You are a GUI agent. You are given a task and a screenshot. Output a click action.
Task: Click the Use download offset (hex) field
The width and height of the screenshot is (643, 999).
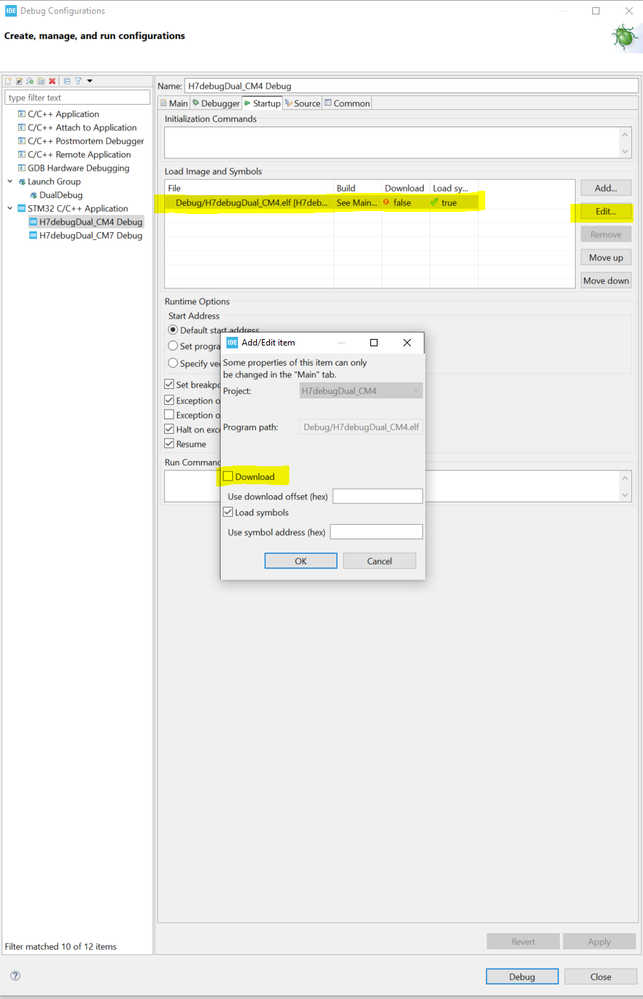point(377,496)
